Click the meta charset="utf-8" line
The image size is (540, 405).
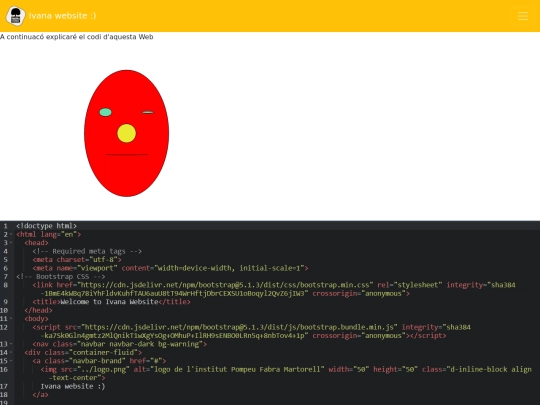[x=77, y=260]
